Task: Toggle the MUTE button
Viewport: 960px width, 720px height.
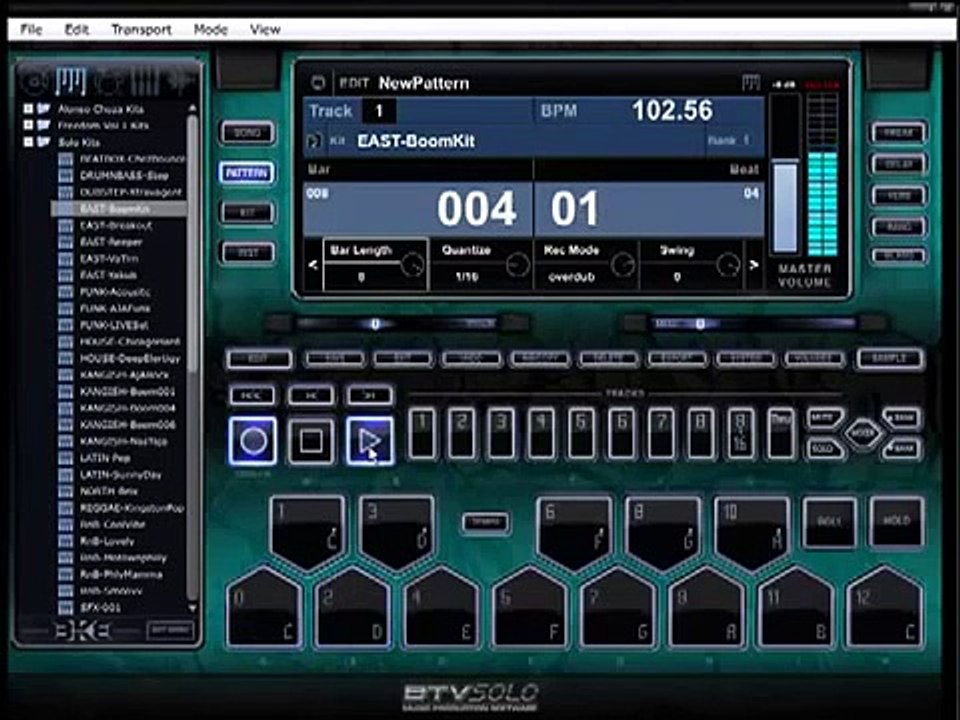Action: pos(823,418)
